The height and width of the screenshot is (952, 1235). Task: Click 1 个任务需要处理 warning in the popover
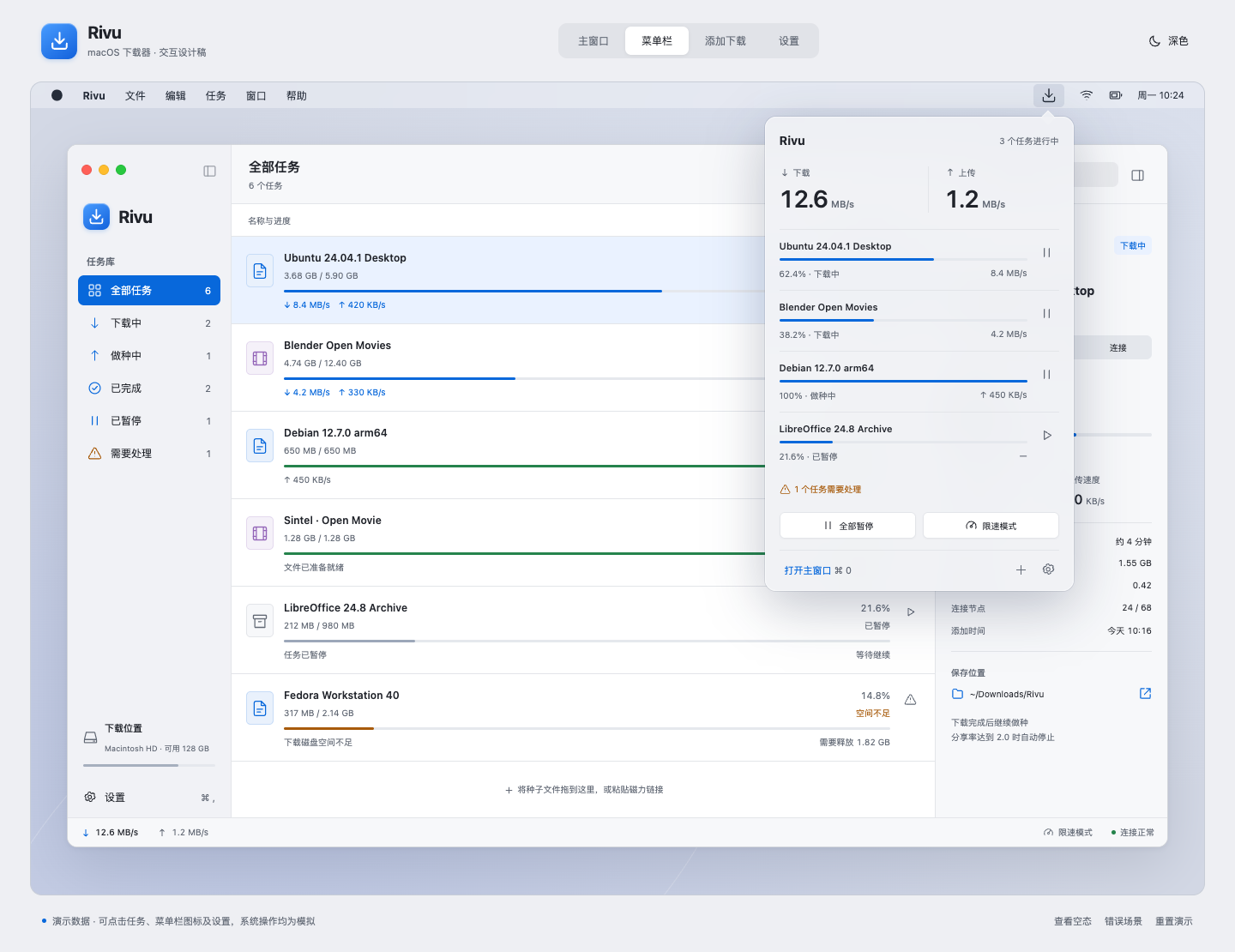(x=821, y=490)
